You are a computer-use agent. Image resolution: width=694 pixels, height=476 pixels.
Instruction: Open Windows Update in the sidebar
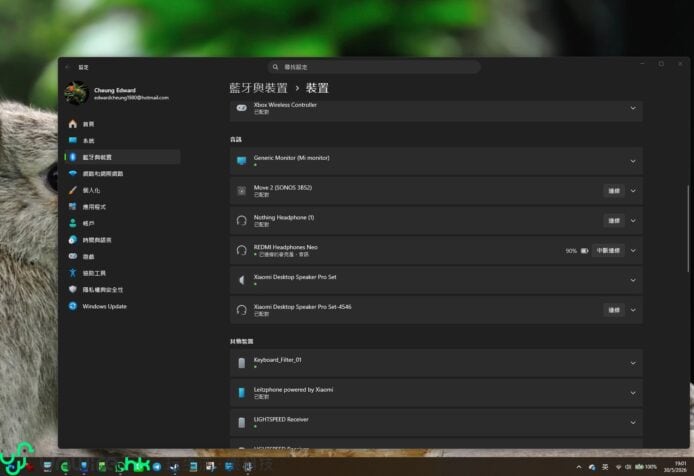(122, 306)
